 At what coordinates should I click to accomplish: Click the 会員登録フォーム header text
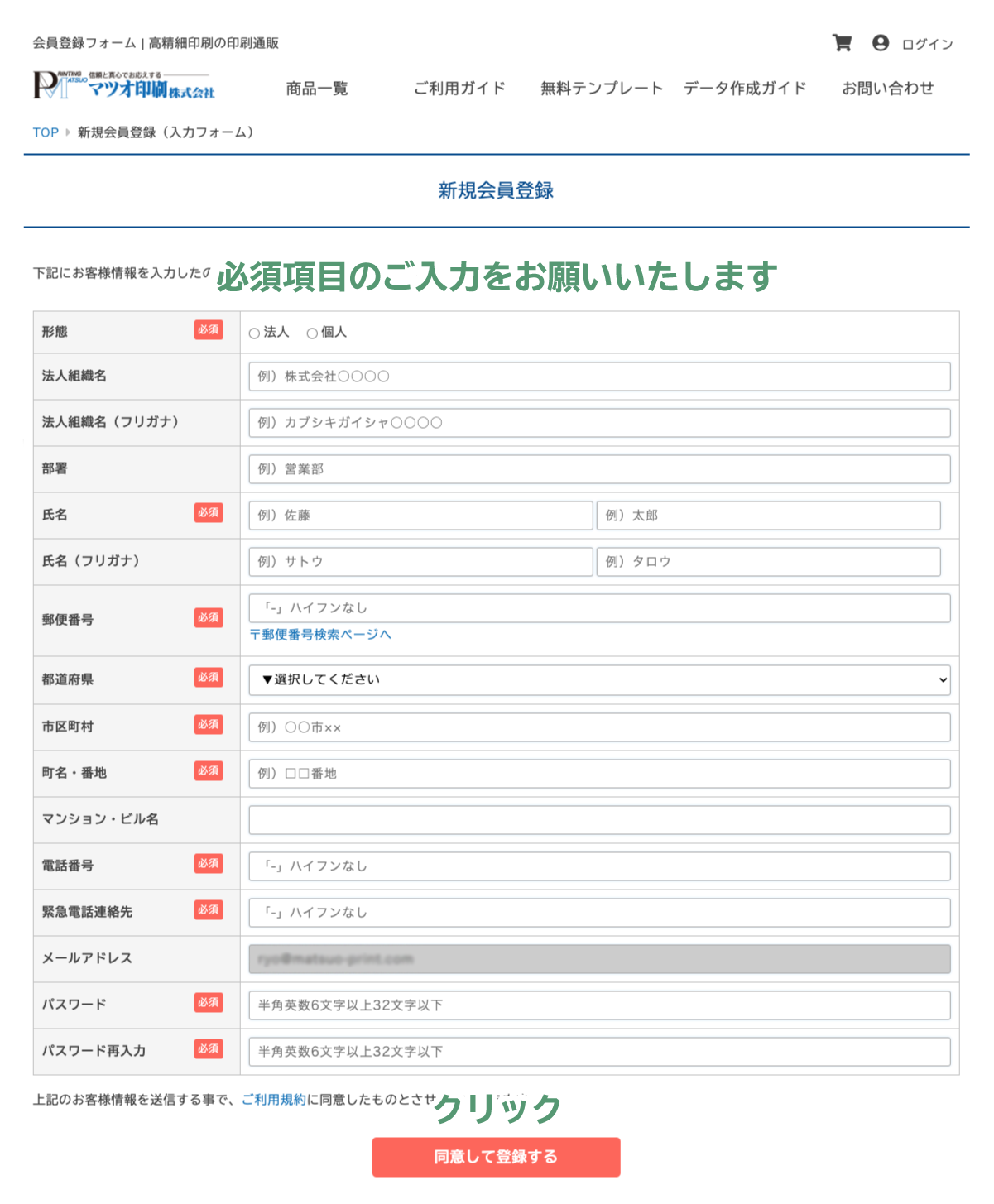tap(84, 43)
